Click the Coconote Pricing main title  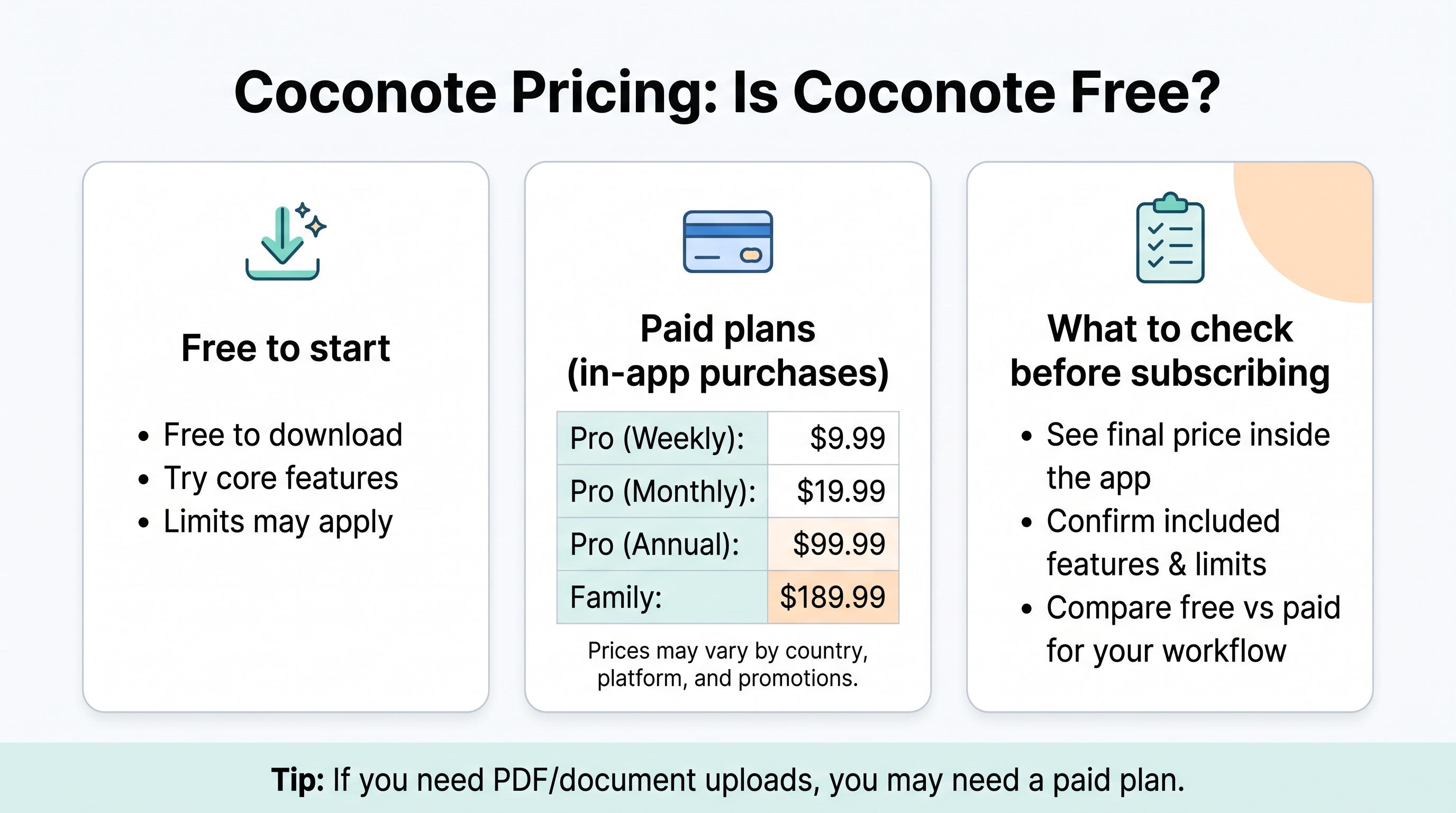727,92
